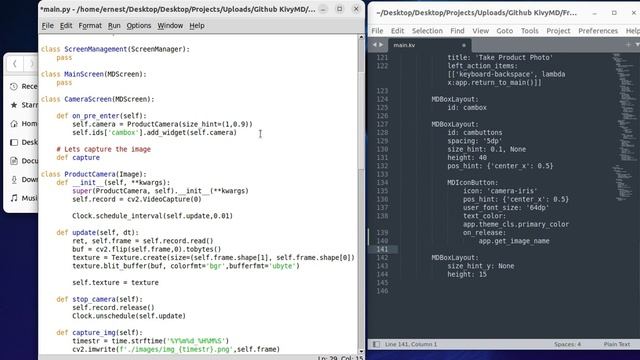Screen dimensions: 640x360
Task: Click 'def stop_camera(self):' line
Action: (x=100, y=299)
